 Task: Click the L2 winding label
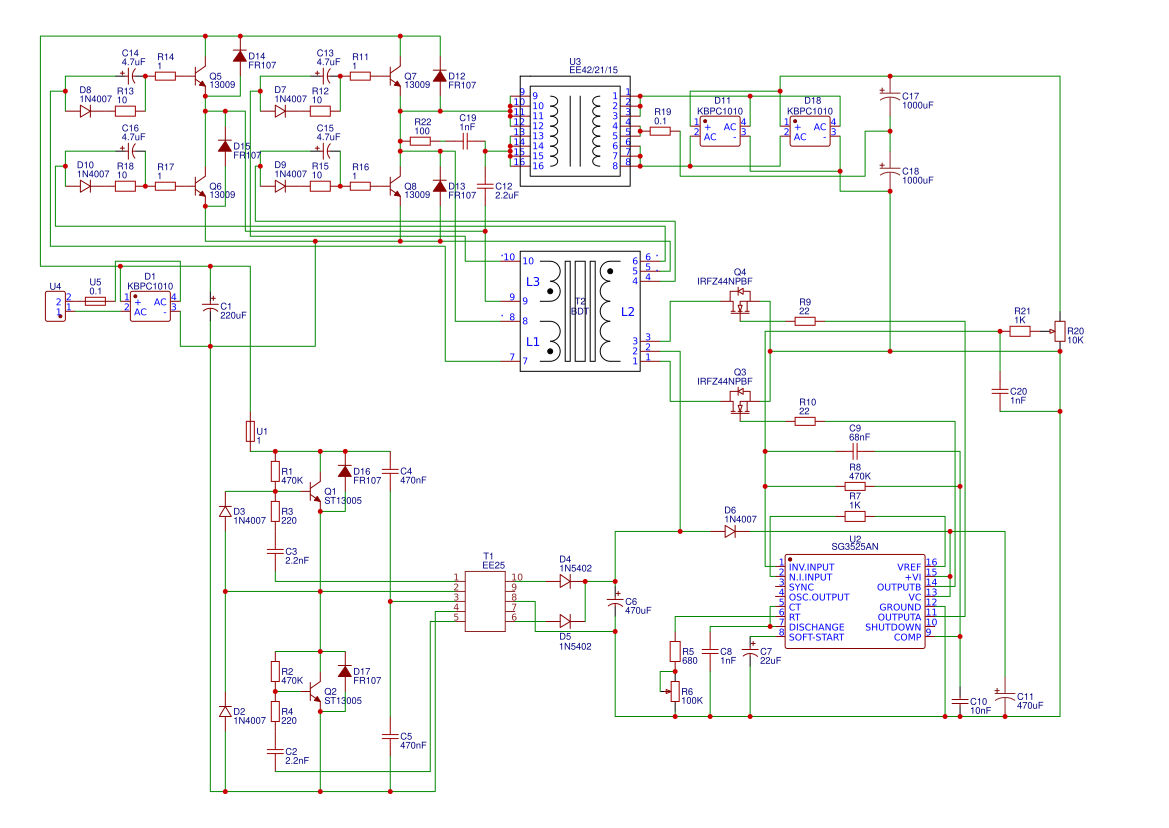click(x=628, y=312)
